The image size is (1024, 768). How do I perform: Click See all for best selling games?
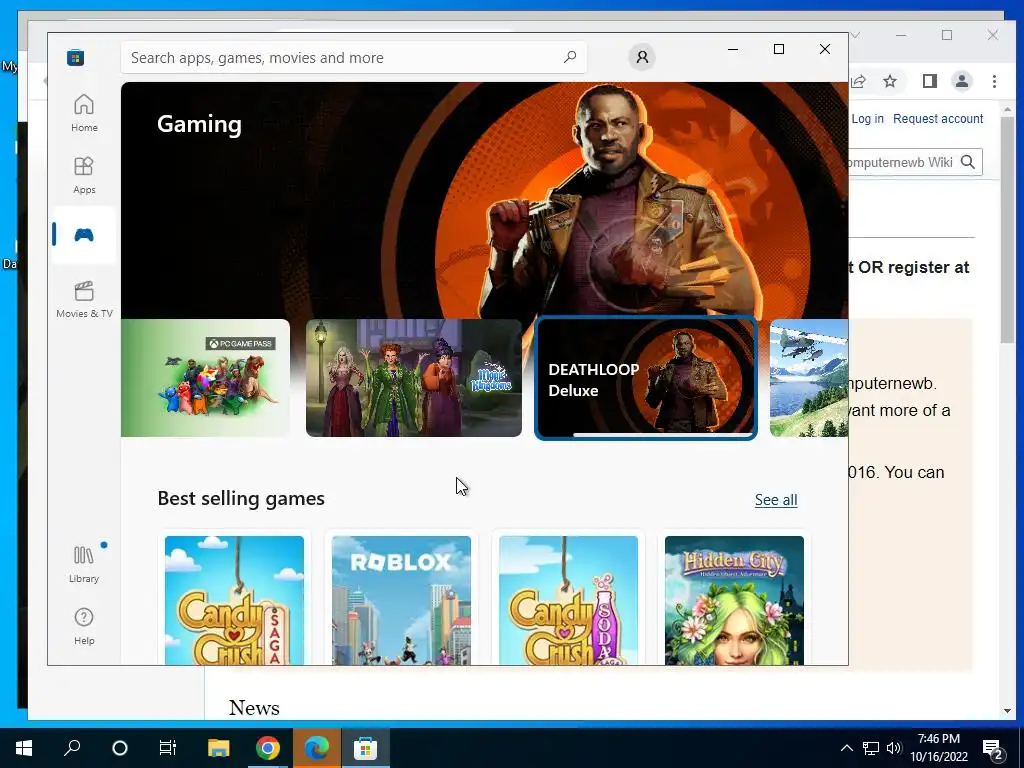click(x=776, y=500)
